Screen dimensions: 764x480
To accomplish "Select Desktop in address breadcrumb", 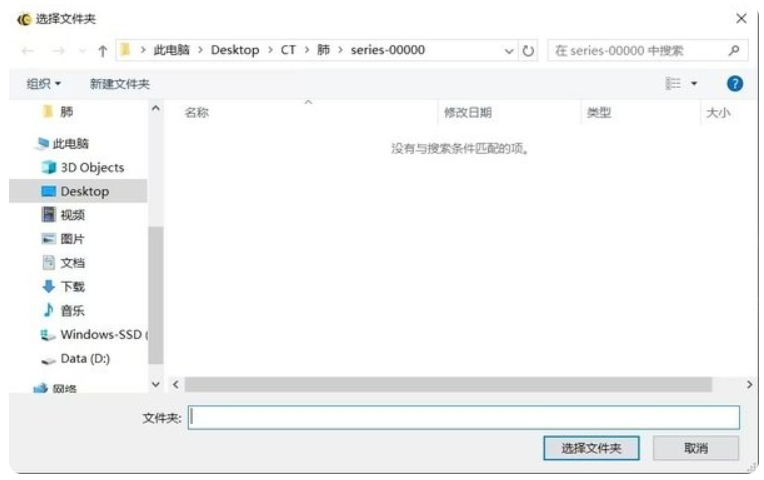I will pyautogui.click(x=235, y=50).
